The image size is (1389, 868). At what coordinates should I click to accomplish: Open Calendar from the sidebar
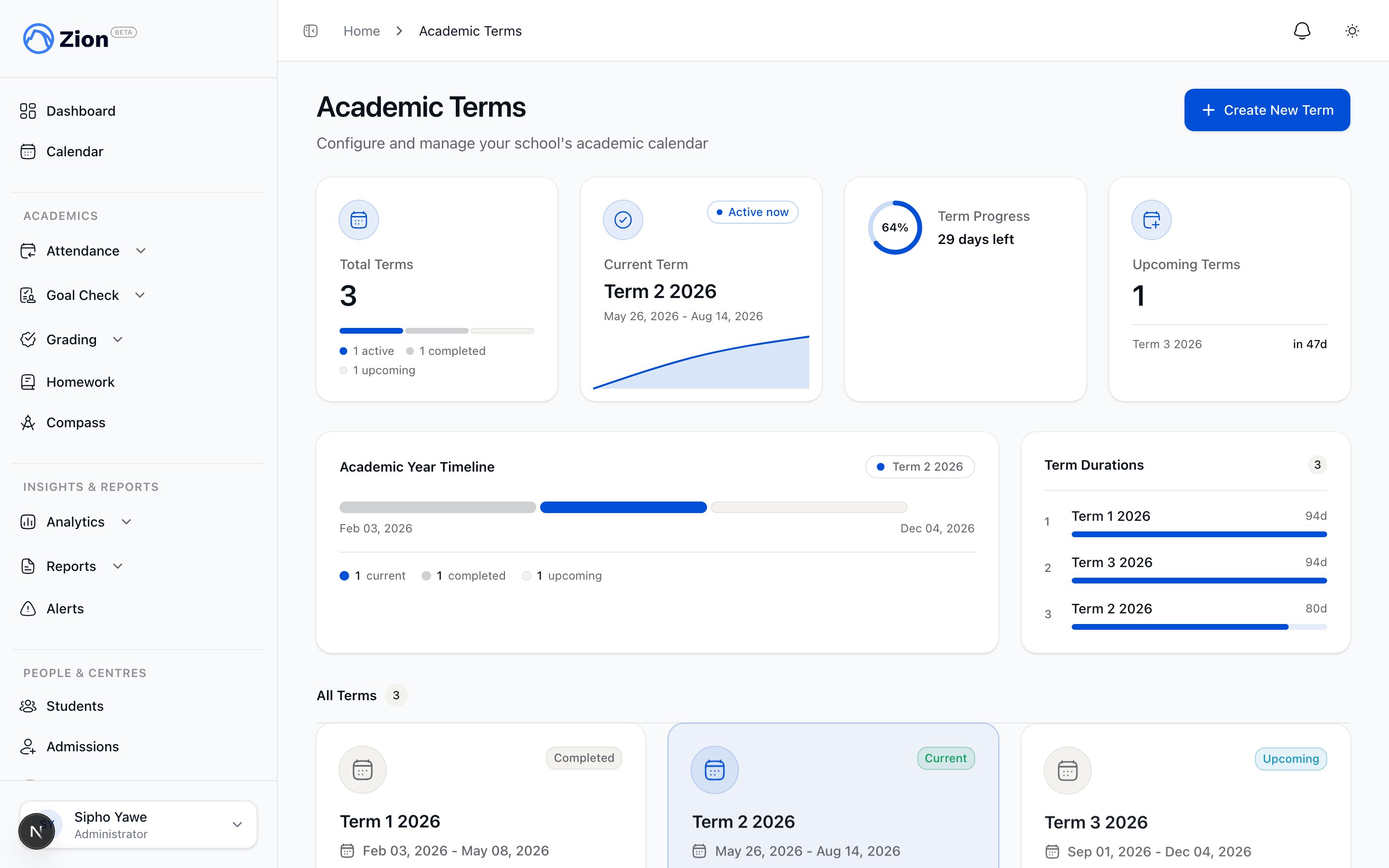click(x=138, y=151)
